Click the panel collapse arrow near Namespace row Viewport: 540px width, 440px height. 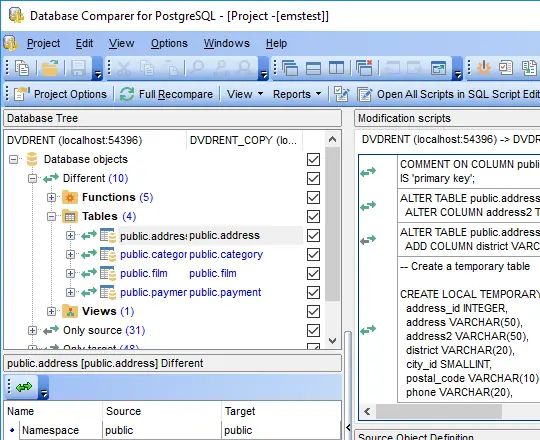348,428
